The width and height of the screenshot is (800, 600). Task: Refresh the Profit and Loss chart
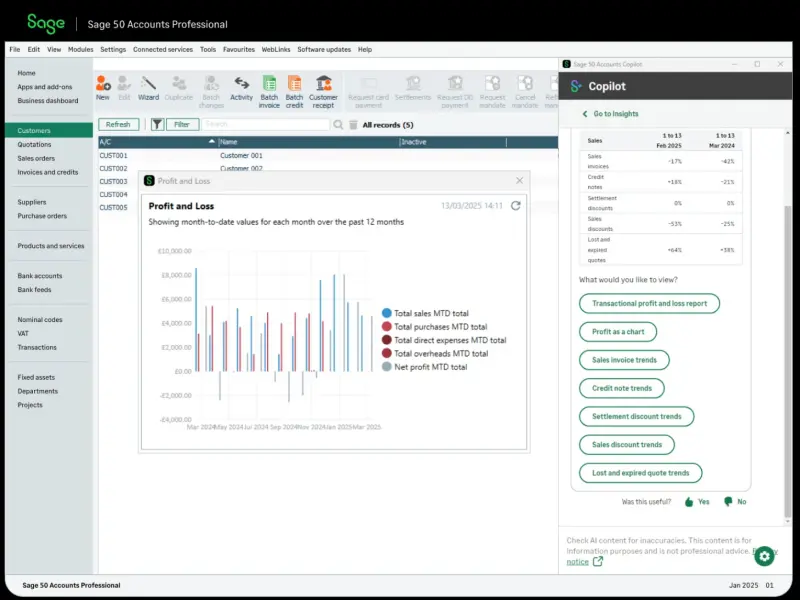[516, 205]
